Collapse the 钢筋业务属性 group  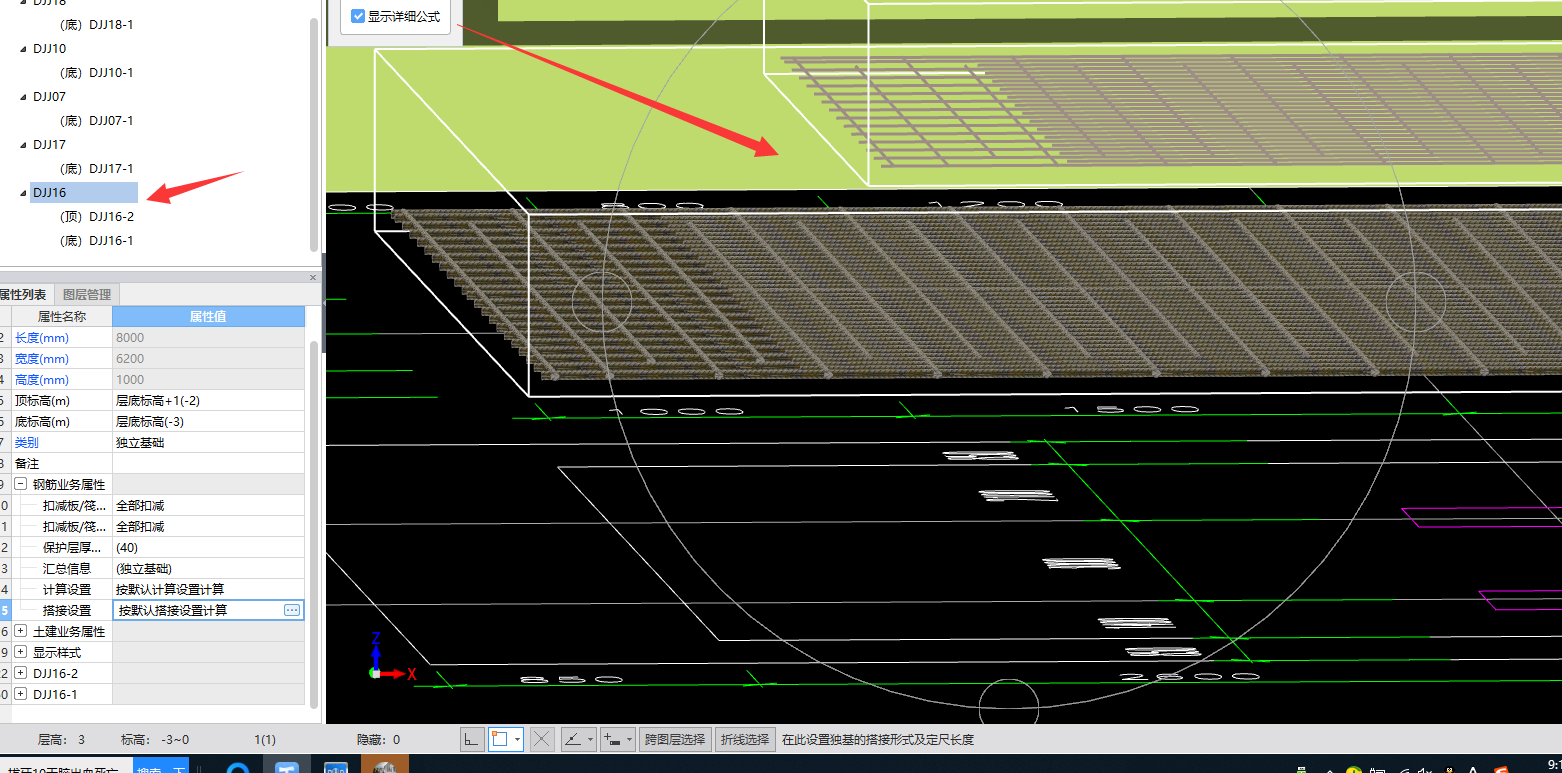[x=20, y=484]
